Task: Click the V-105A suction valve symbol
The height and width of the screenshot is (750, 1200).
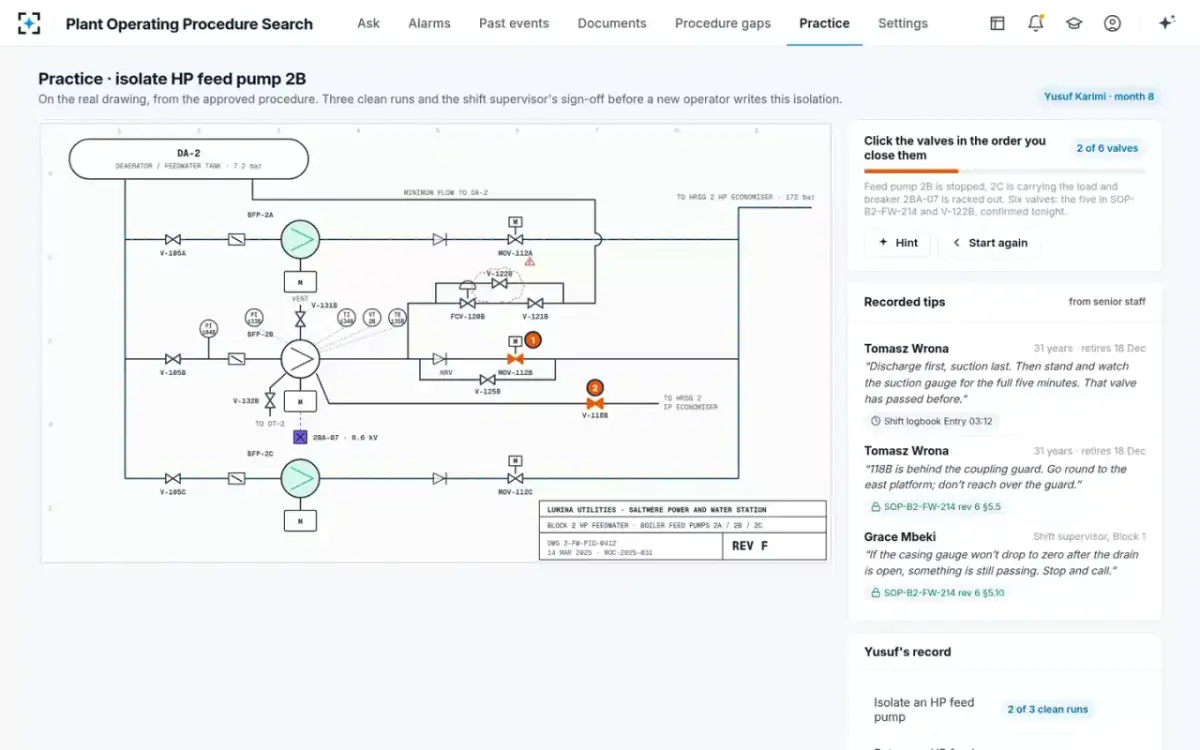Action: [173, 239]
